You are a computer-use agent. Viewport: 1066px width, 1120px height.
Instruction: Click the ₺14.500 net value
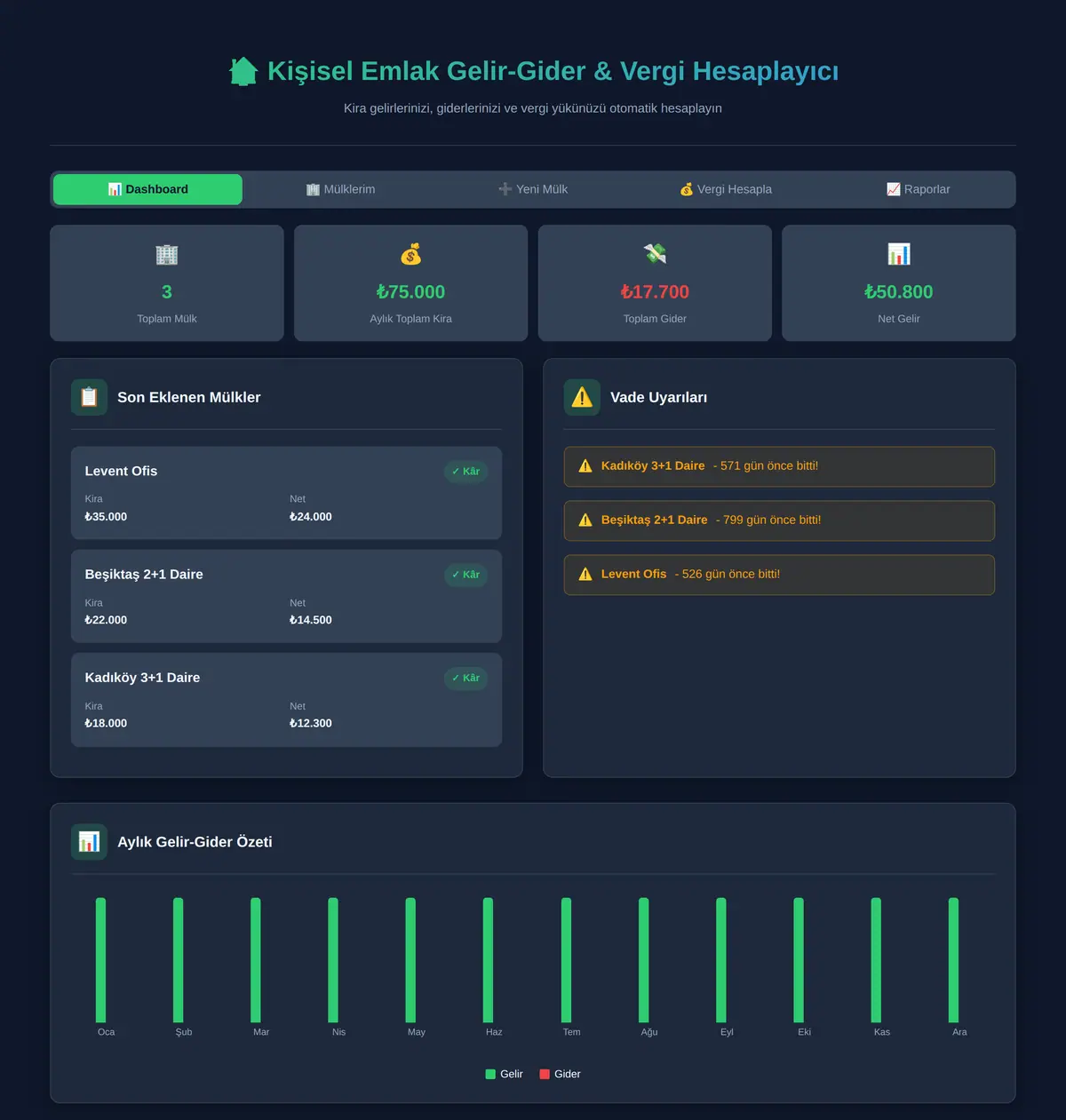click(311, 620)
